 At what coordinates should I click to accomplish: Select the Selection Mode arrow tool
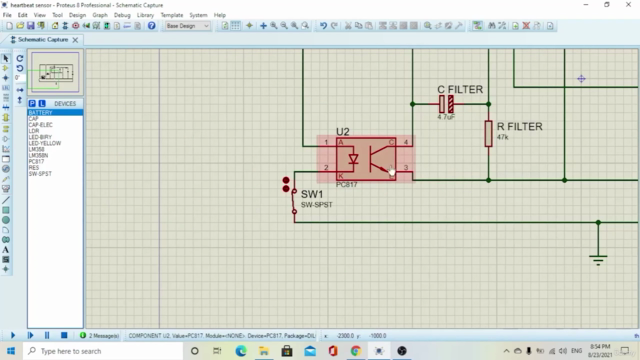[6, 58]
